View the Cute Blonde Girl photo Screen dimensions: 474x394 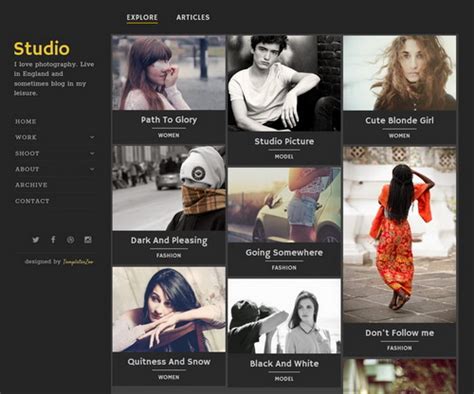point(400,73)
